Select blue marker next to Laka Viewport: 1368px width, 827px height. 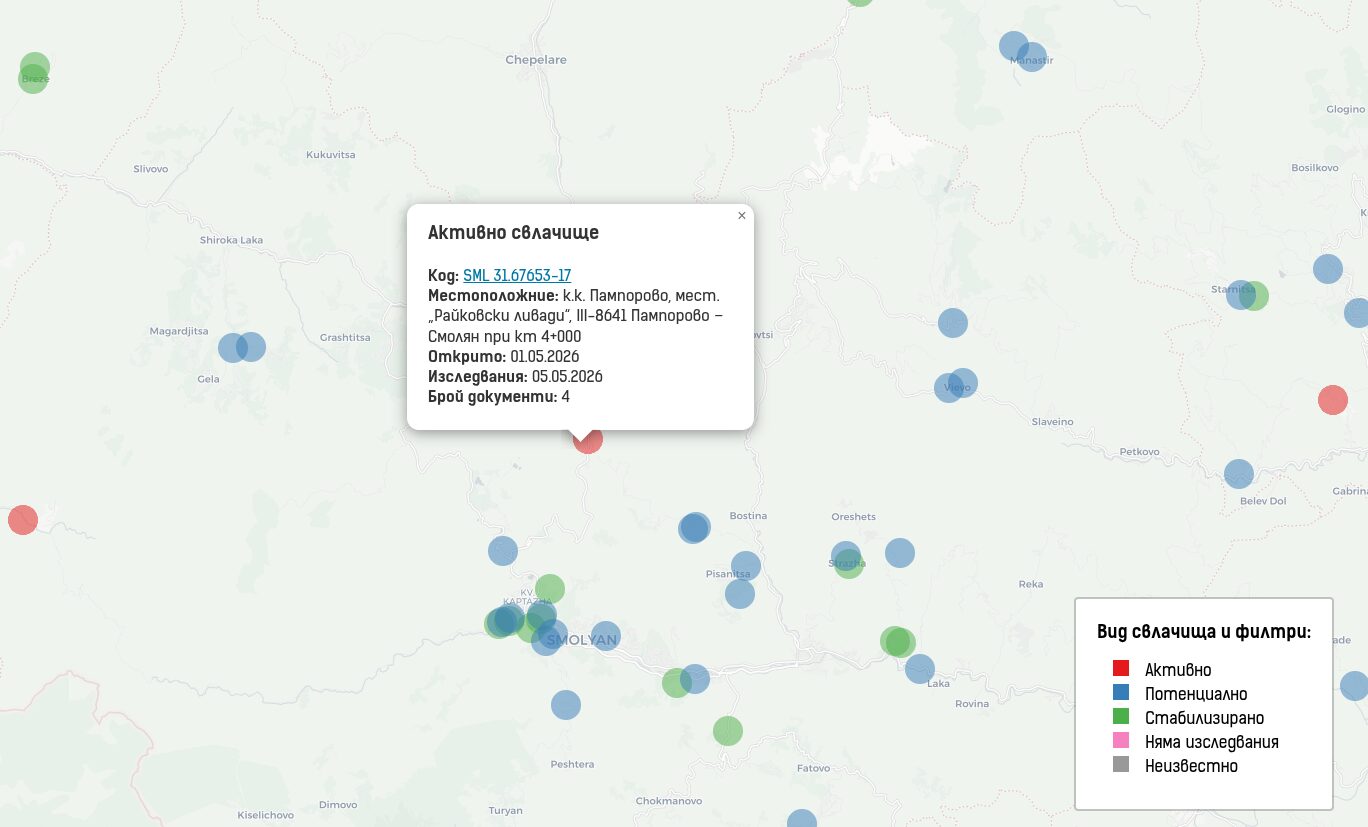click(919, 669)
